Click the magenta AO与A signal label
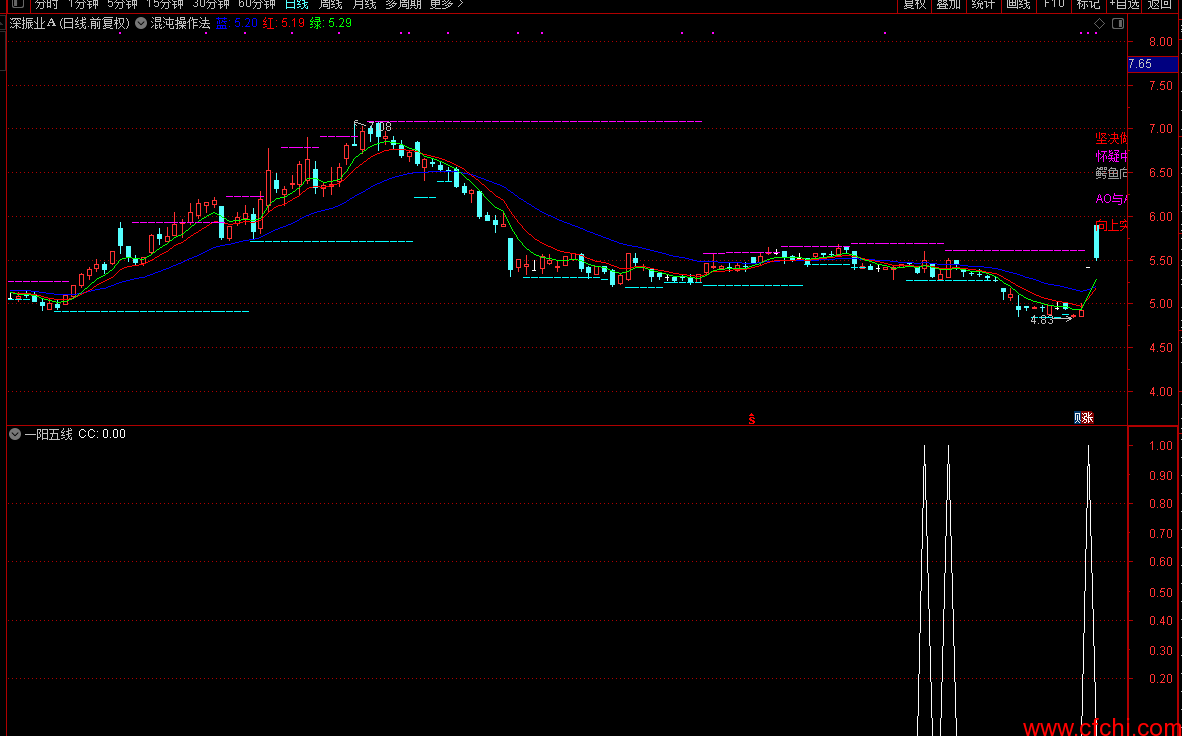The height and width of the screenshot is (736, 1182). [x=1112, y=200]
